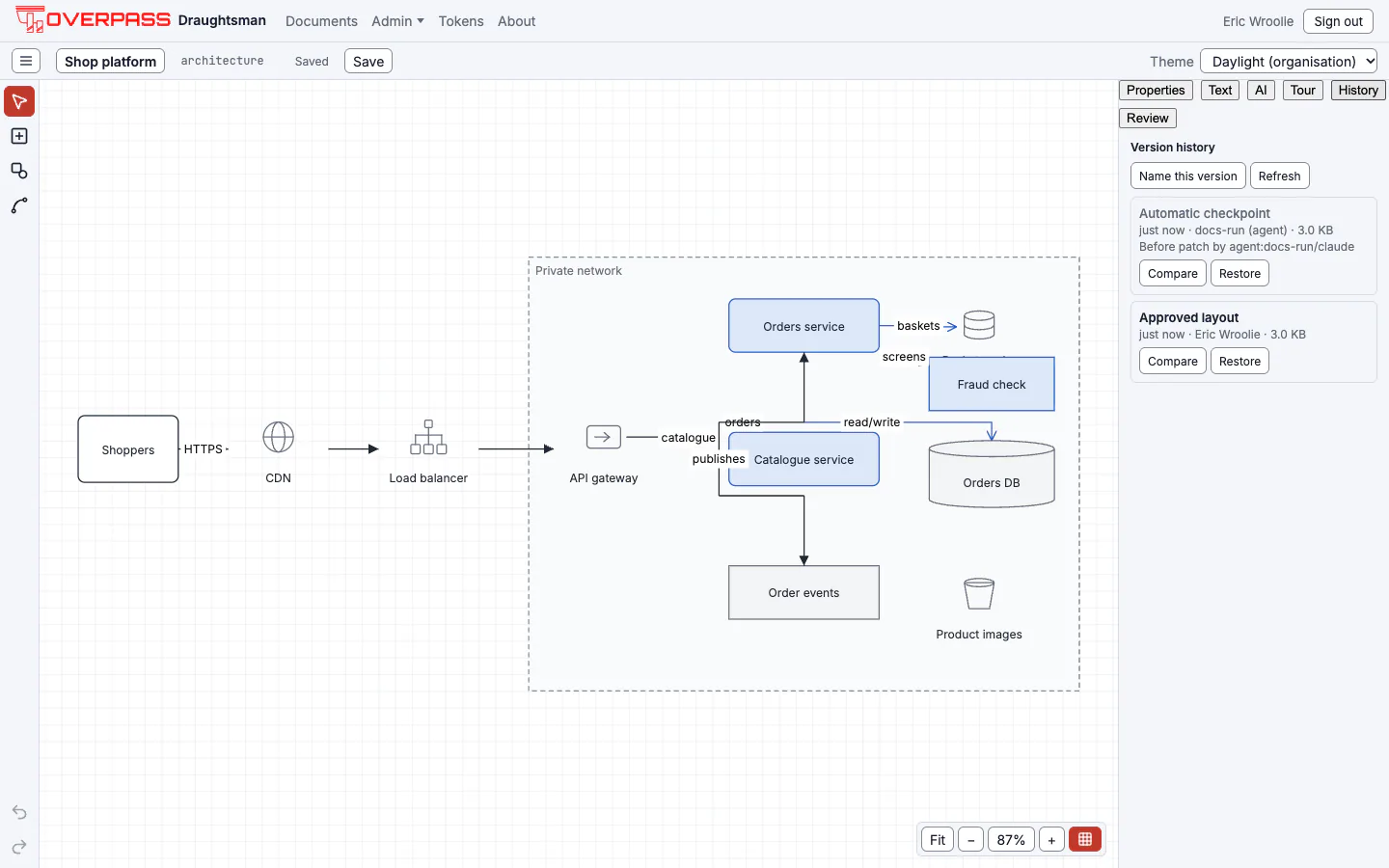Compare the Automatic checkpoint version
Image resolution: width=1389 pixels, height=868 pixels.
[x=1172, y=273]
